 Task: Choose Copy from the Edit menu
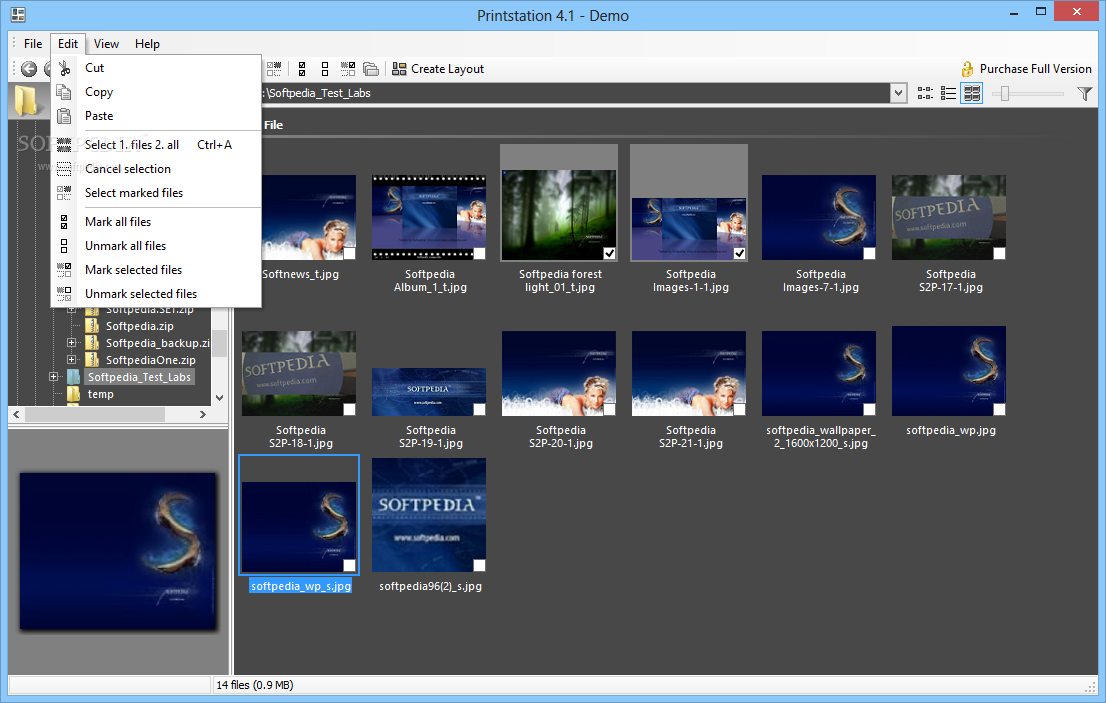coord(156,92)
